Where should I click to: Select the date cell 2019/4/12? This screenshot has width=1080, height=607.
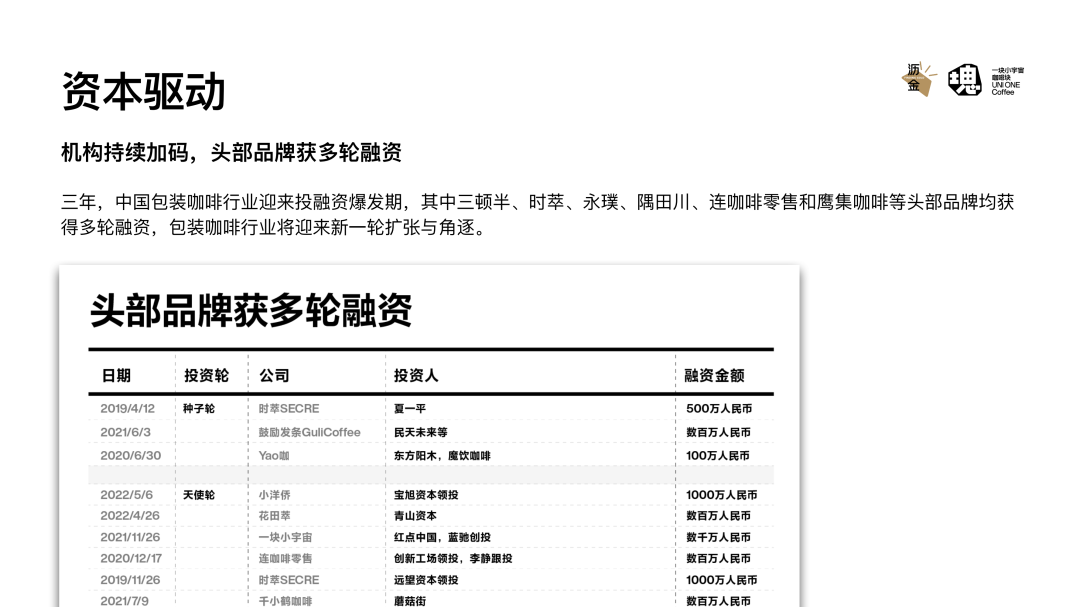pyautogui.click(x=128, y=409)
